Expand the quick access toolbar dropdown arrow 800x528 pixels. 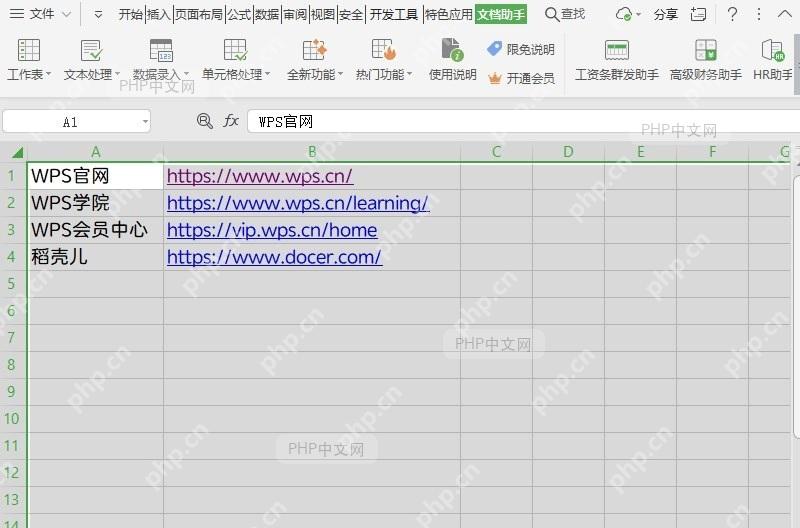(98, 15)
